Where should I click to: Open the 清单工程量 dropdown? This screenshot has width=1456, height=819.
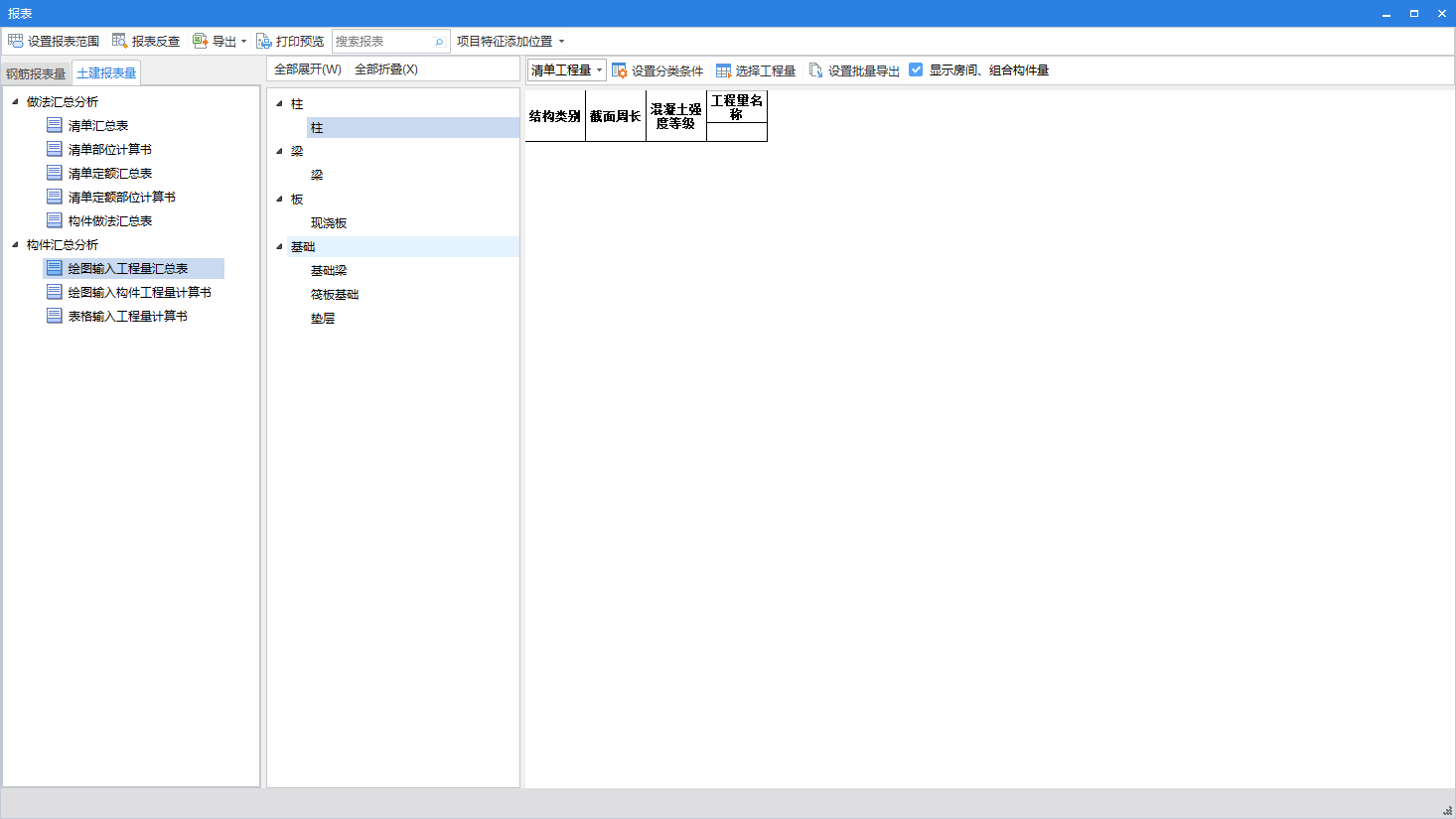click(x=566, y=70)
